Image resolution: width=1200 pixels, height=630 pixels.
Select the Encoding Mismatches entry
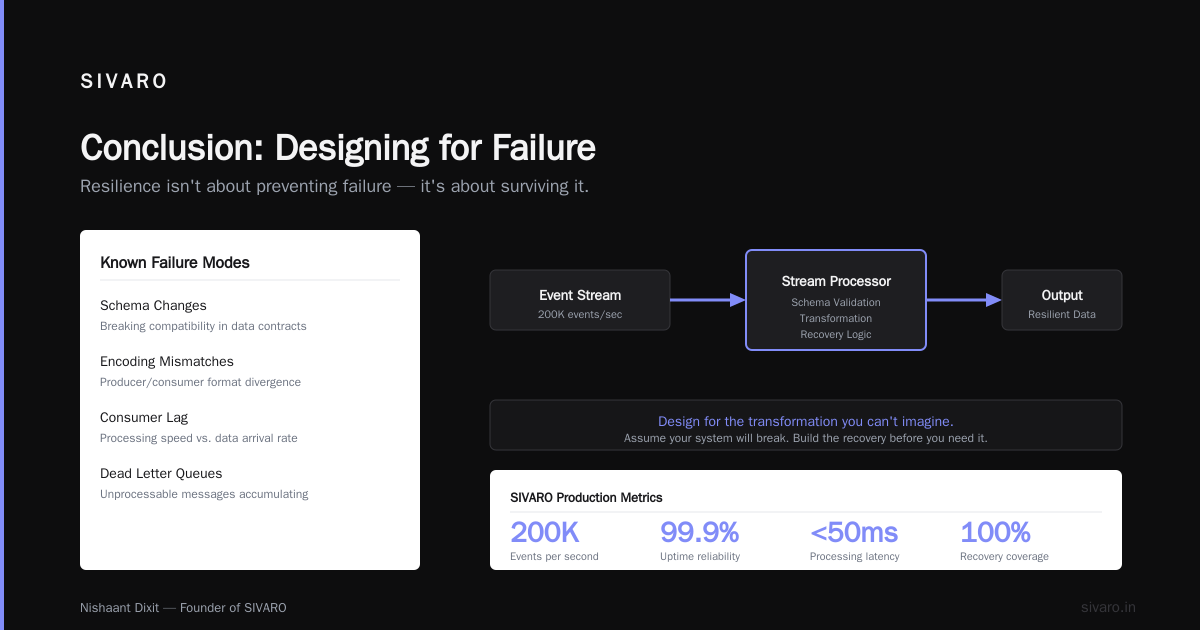pos(200,371)
